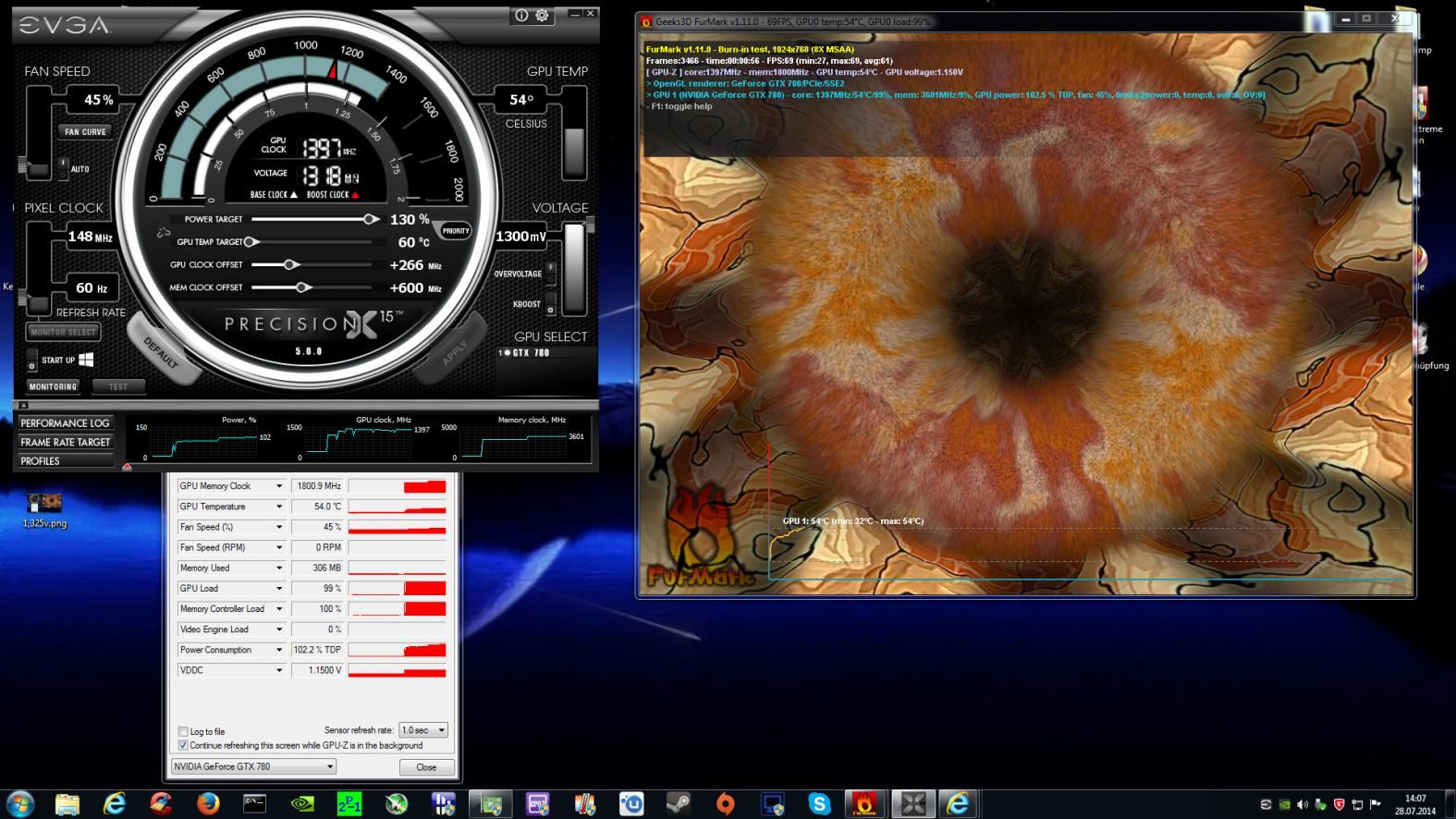Click the red shield tray icon
The height and width of the screenshot is (819, 1456).
tap(1339, 804)
